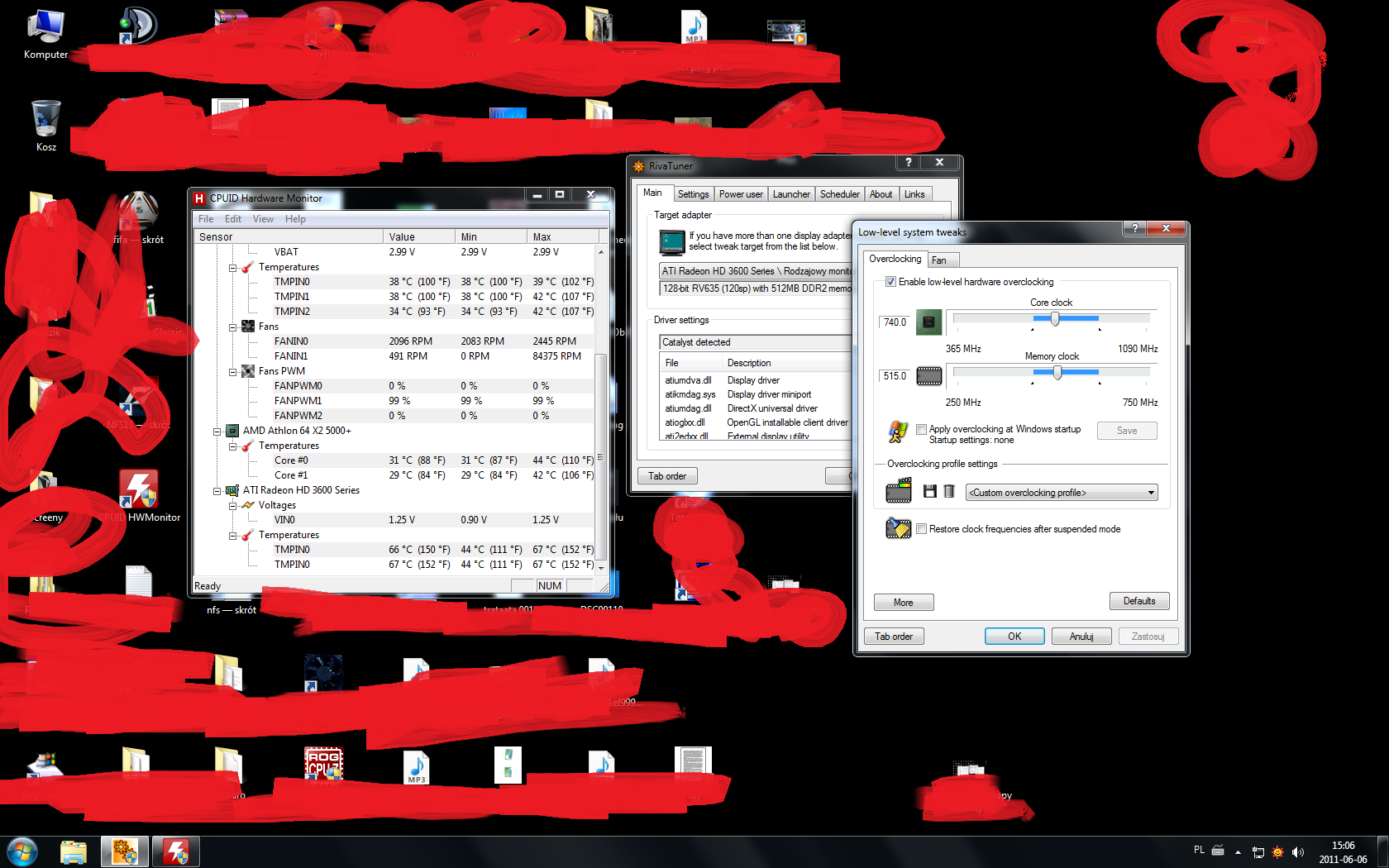Open the Custom overclocking profile dropdown
Image resolution: width=1389 pixels, height=868 pixels.
[x=1062, y=493]
